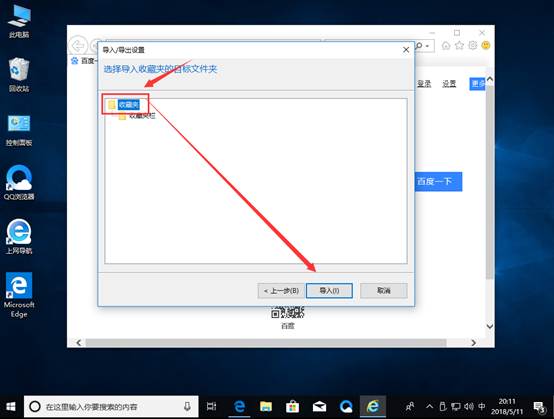This screenshot has width=554, height=419.
Task: Click the 设置 link on Baidu page
Action: [x=449, y=84]
